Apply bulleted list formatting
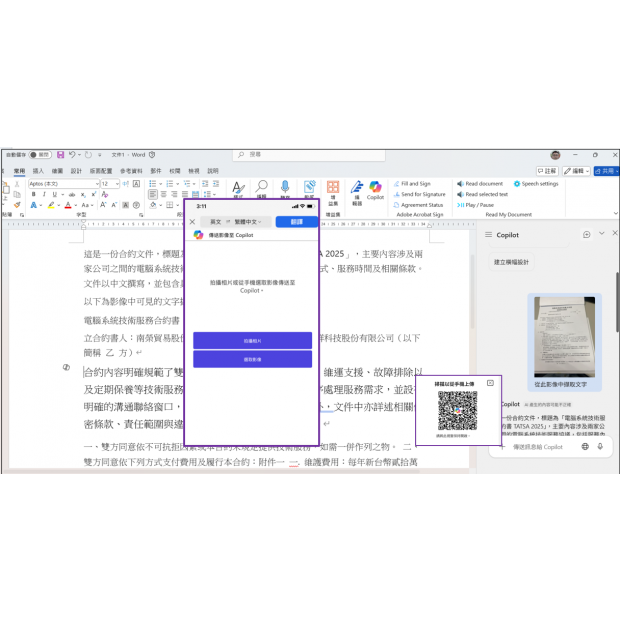Screen dimensions: 620x620 (x=153, y=183)
